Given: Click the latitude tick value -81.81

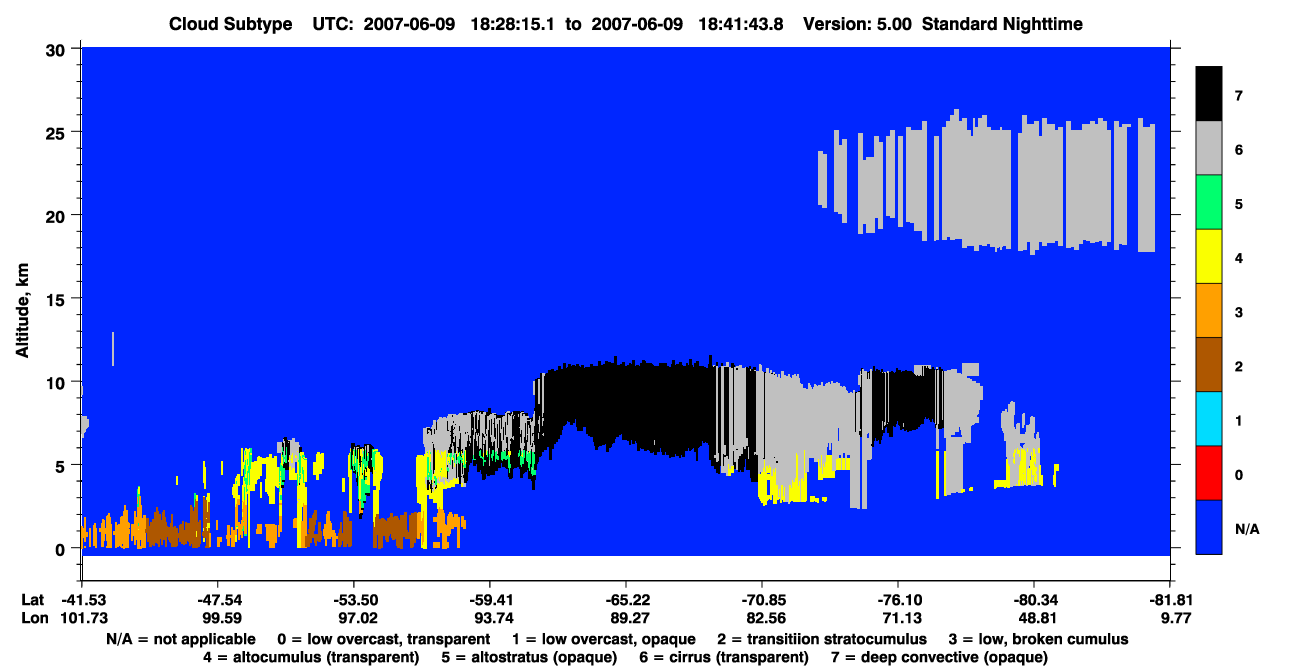Looking at the screenshot, I should [1170, 600].
